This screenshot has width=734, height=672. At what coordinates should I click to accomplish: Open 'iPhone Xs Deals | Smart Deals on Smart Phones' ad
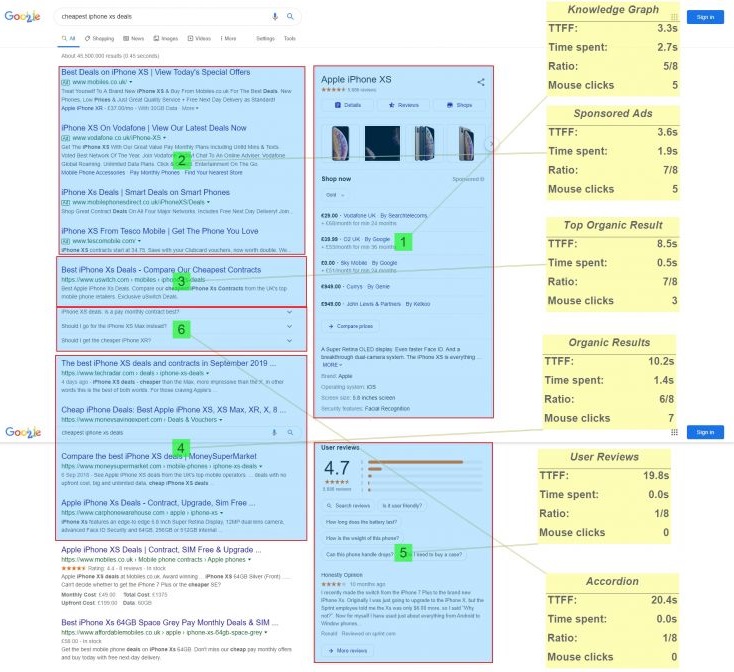[x=145, y=192]
